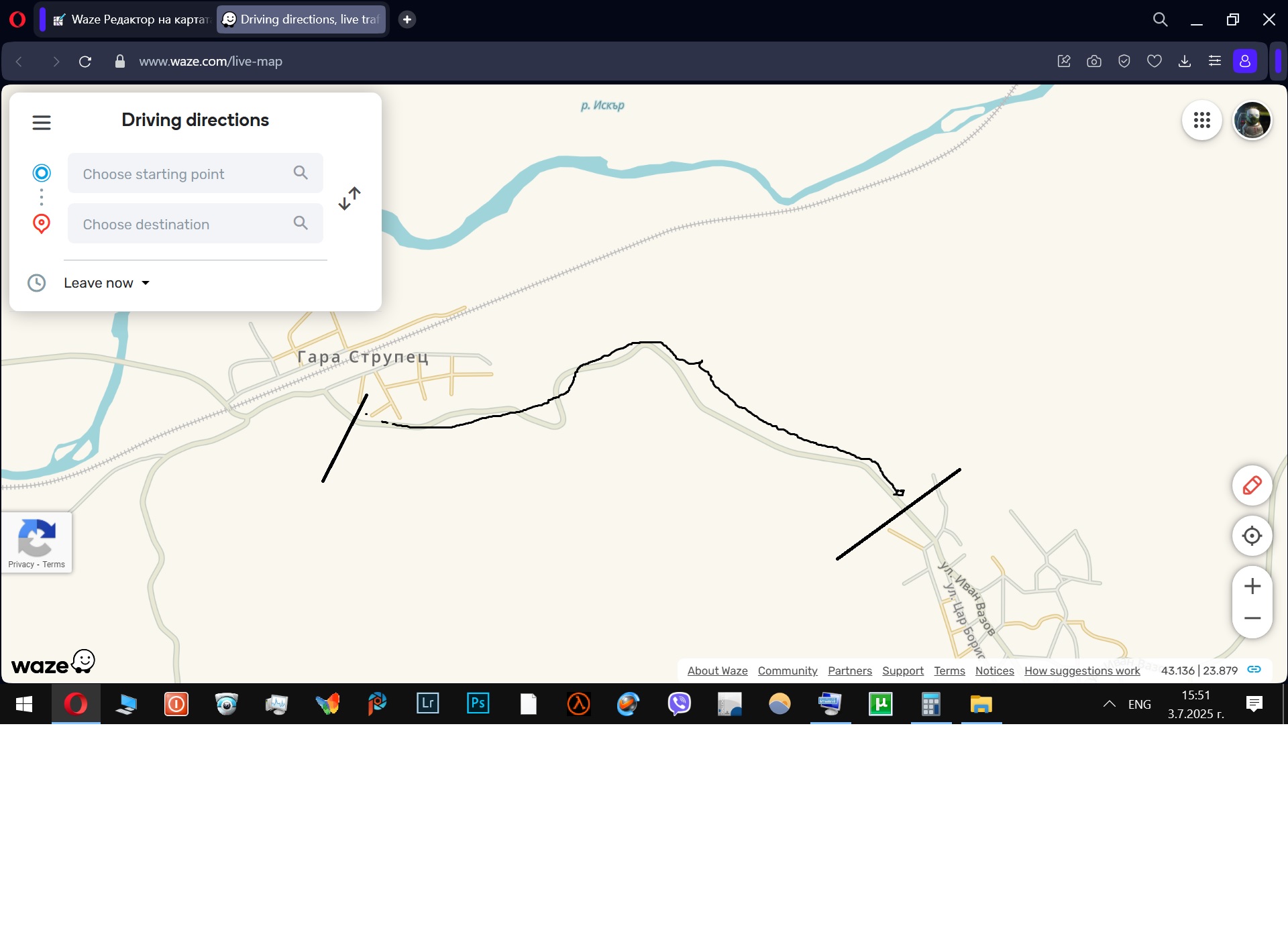Switch to Waze Редактор на картата tab
The height and width of the screenshot is (928, 1288).
(x=132, y=19)
